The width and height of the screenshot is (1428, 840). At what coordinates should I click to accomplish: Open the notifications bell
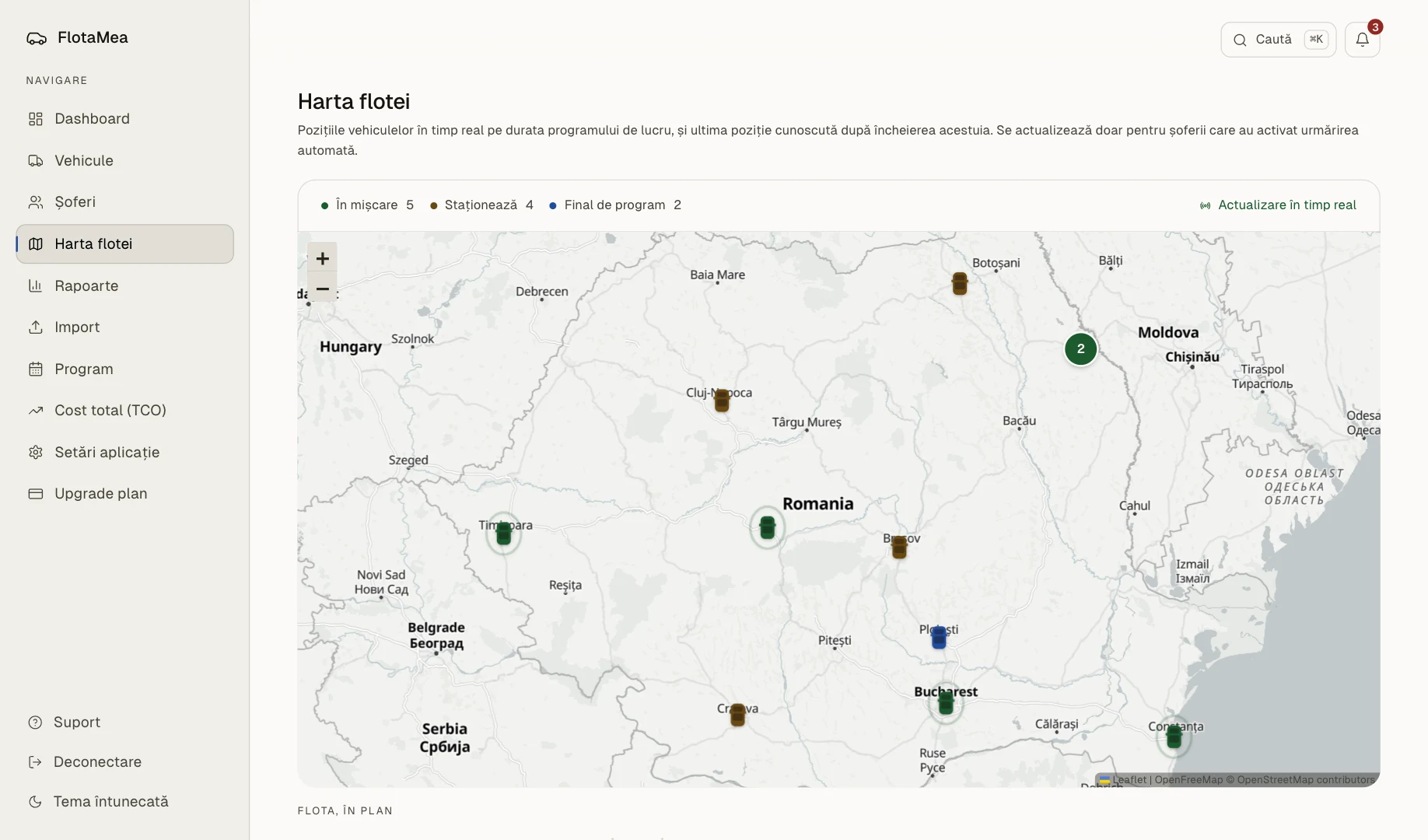point(1362,40)
